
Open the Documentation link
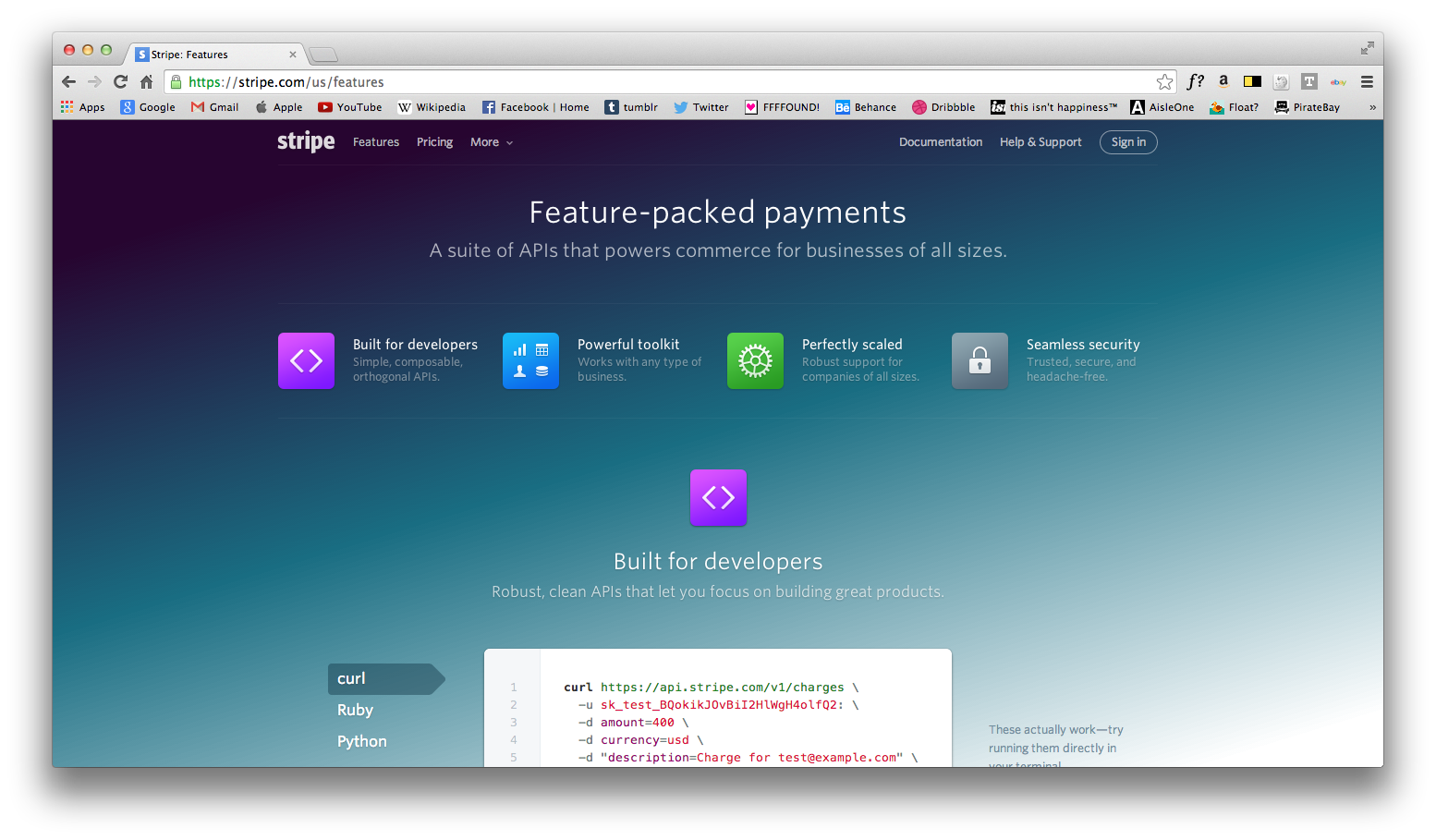[940, 142]
